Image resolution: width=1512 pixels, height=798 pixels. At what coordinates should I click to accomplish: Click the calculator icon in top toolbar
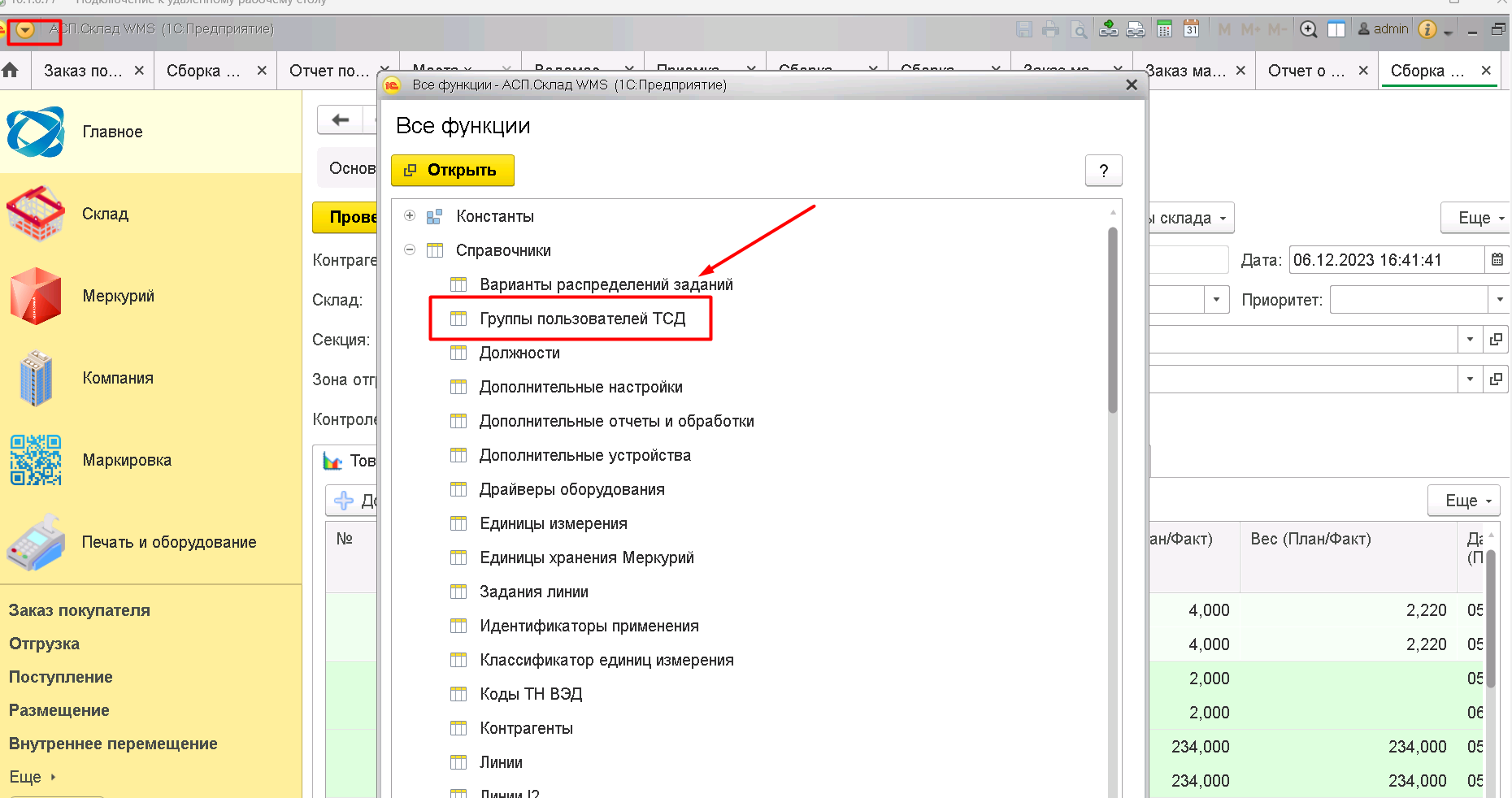1164,29
